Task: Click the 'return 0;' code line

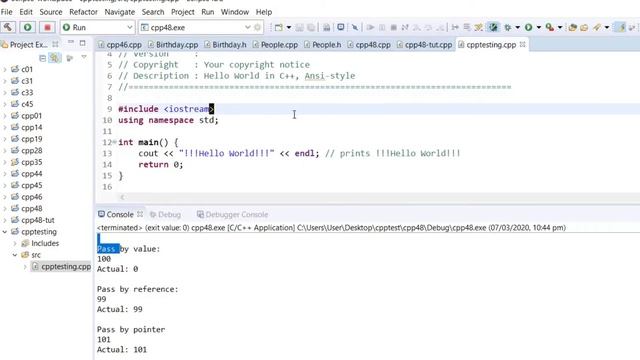Action: pos(161,164)
